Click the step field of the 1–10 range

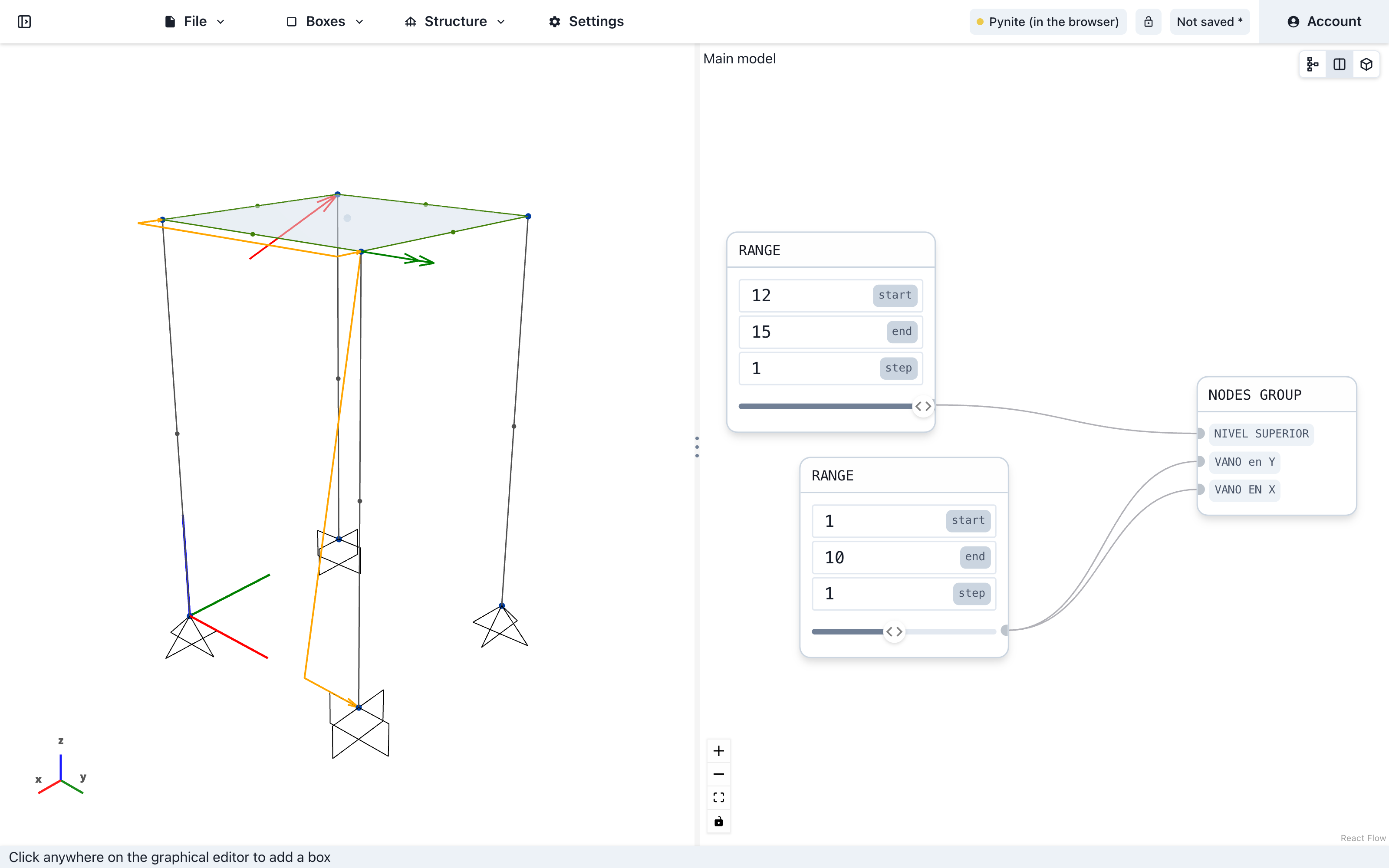coord(904,594)
